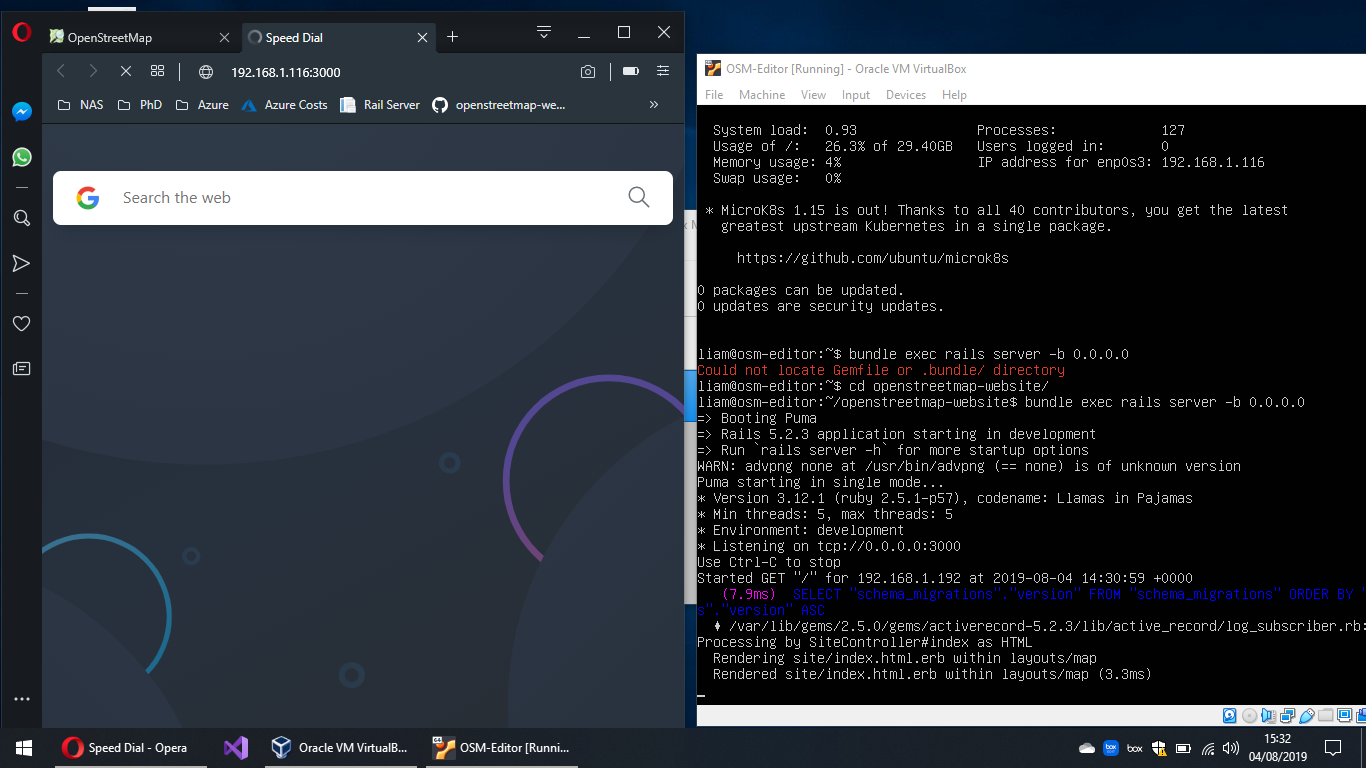Open WhatsApp in the Opera sidebar
The height and width of the screenshot is (768, 1366).
22,157
